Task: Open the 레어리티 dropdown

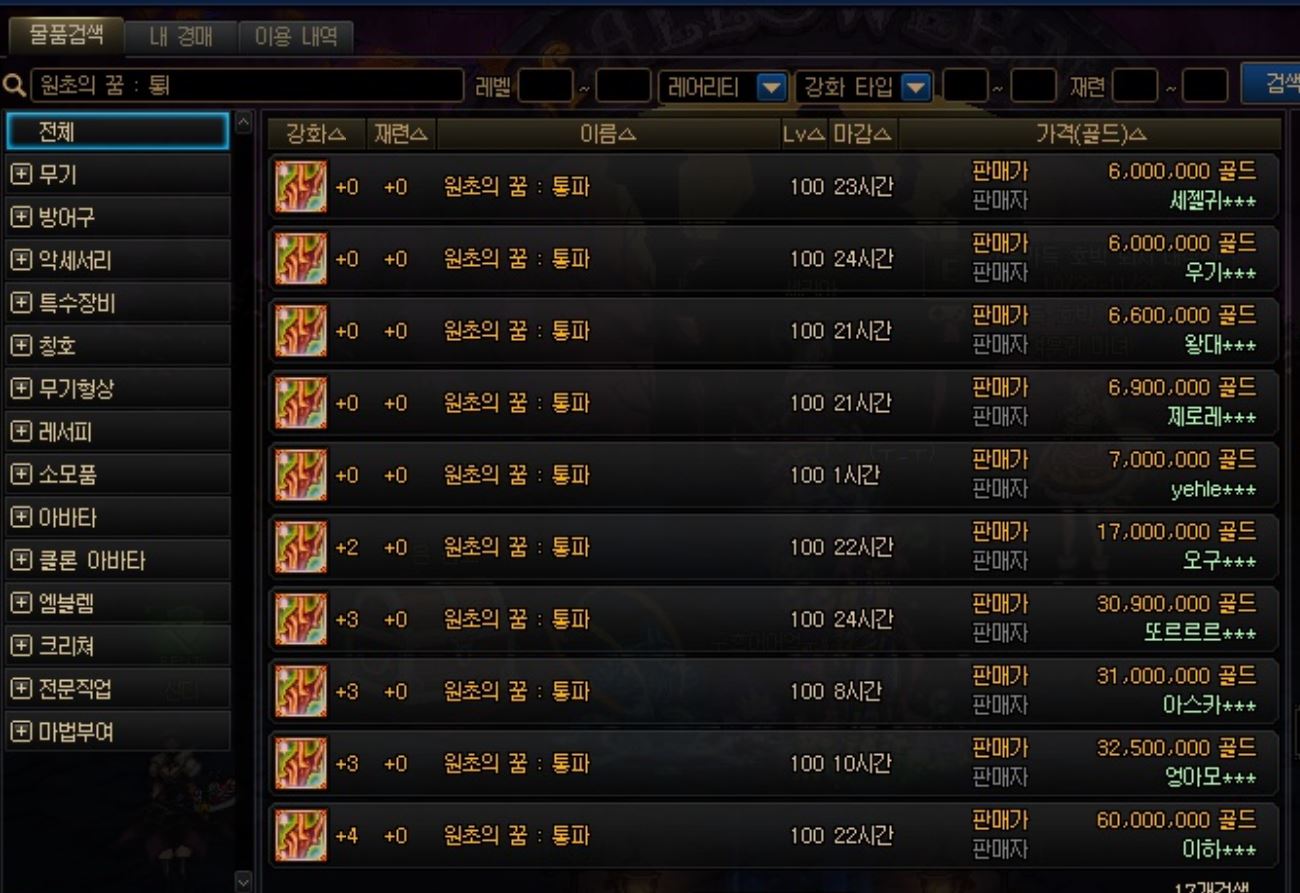Action: [771, 87]
